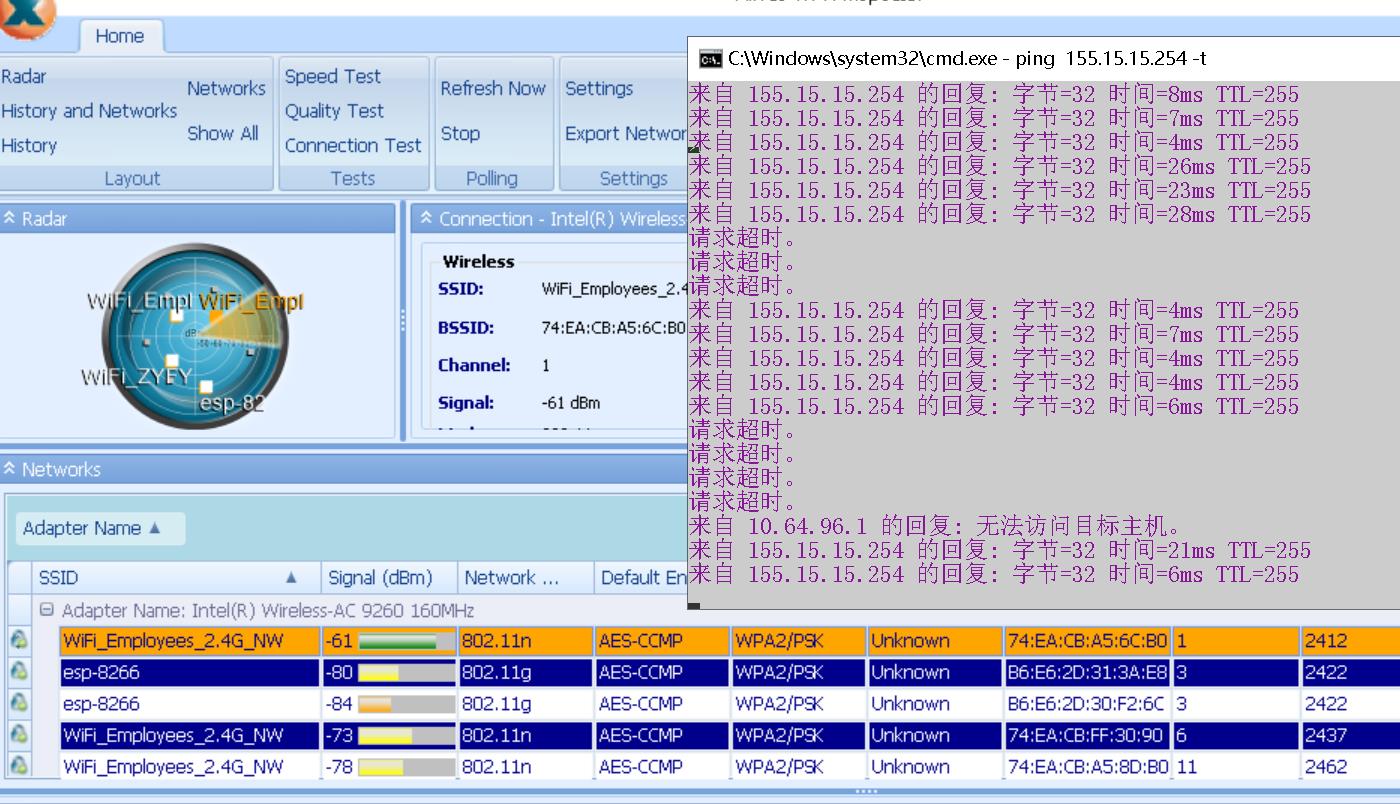Image resolution: width=1400 pixels, height=804 pixels.
Task: Run the Connection Test
Action: coord(353,146)
